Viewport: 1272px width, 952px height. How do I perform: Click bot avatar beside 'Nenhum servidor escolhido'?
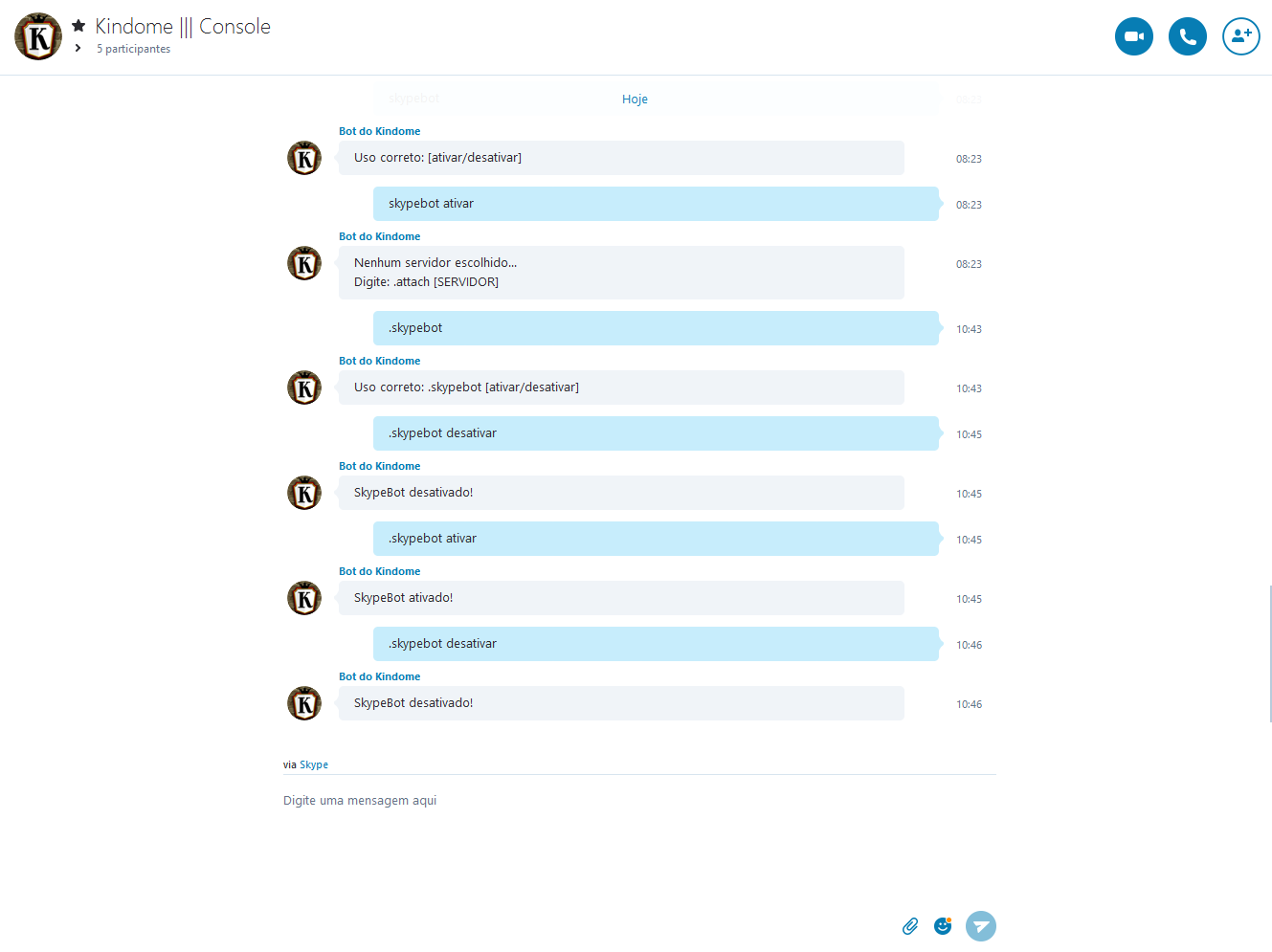click(x=304, y=263)
